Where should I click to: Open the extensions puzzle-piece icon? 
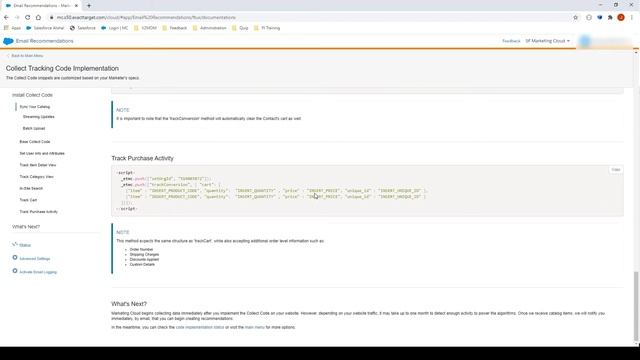[610, 18]
